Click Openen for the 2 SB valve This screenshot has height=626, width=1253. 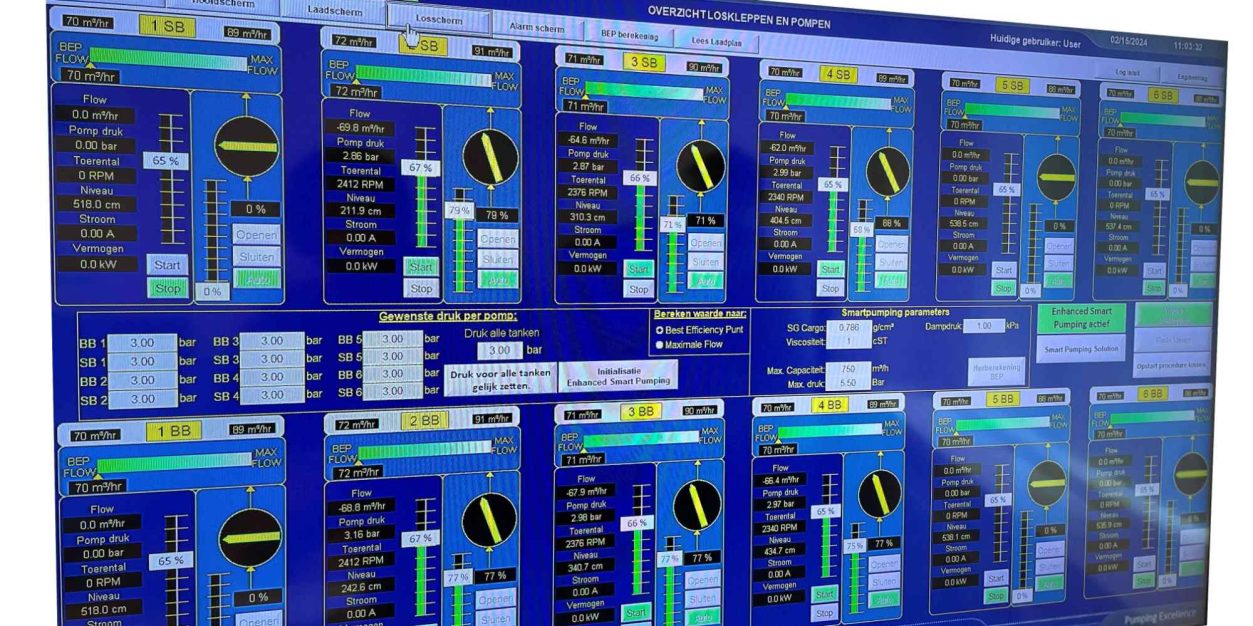click(497, 239)
